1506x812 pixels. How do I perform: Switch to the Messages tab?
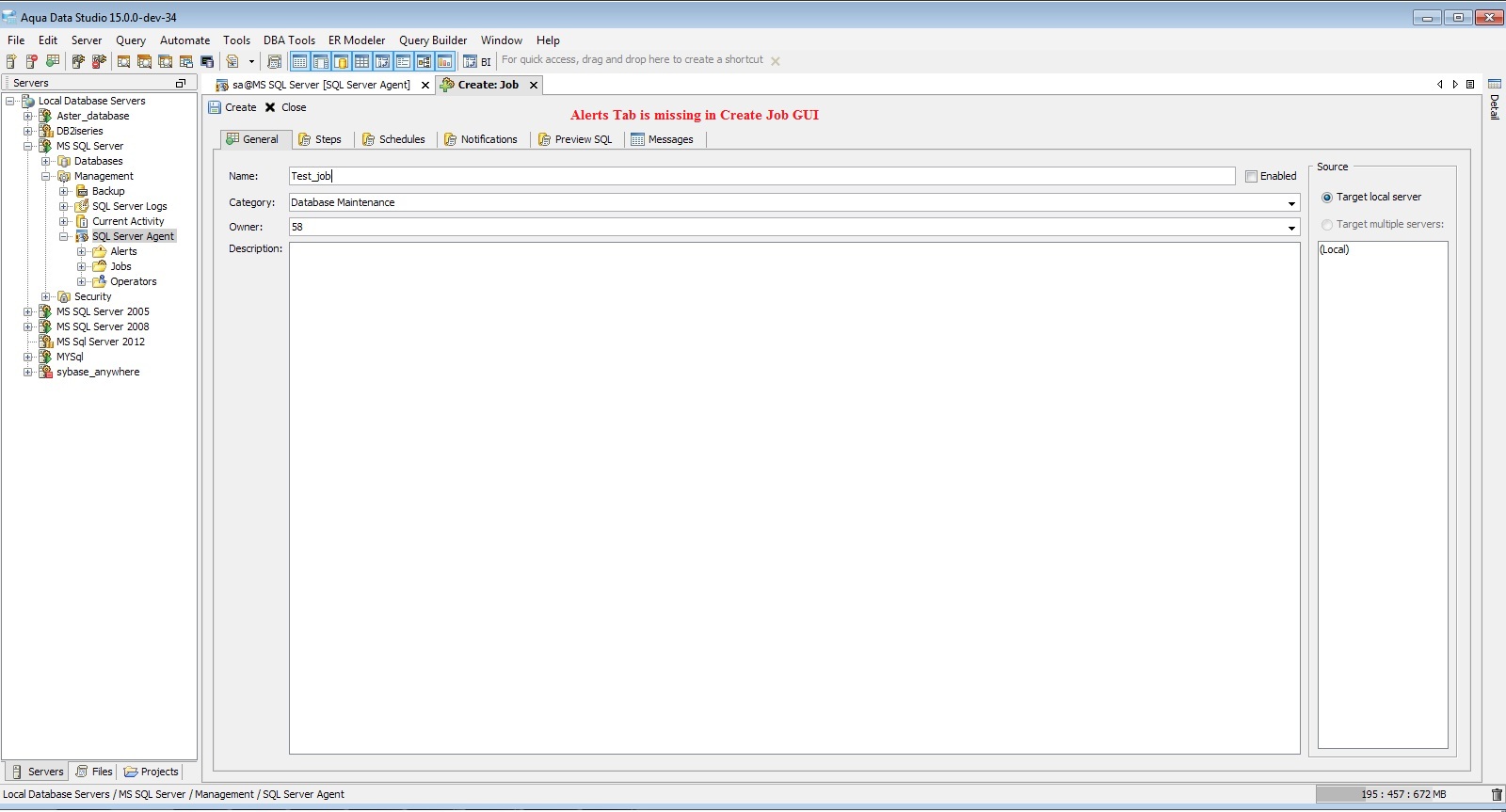click(662, 139)
